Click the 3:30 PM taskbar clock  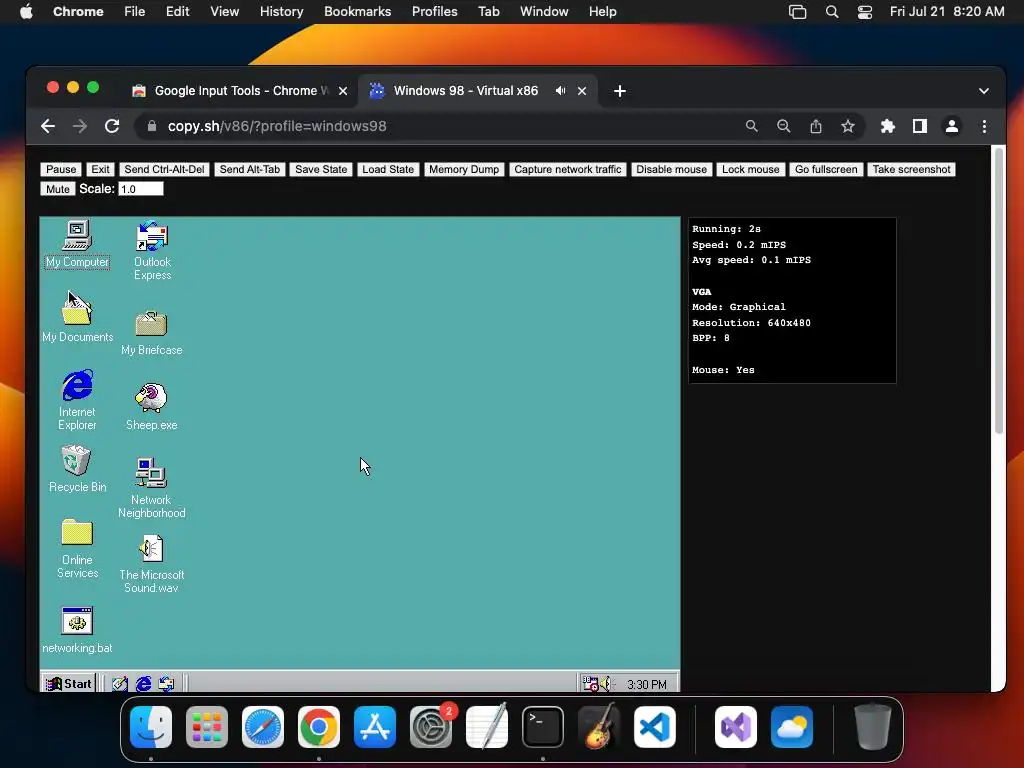tap(647, 684)
